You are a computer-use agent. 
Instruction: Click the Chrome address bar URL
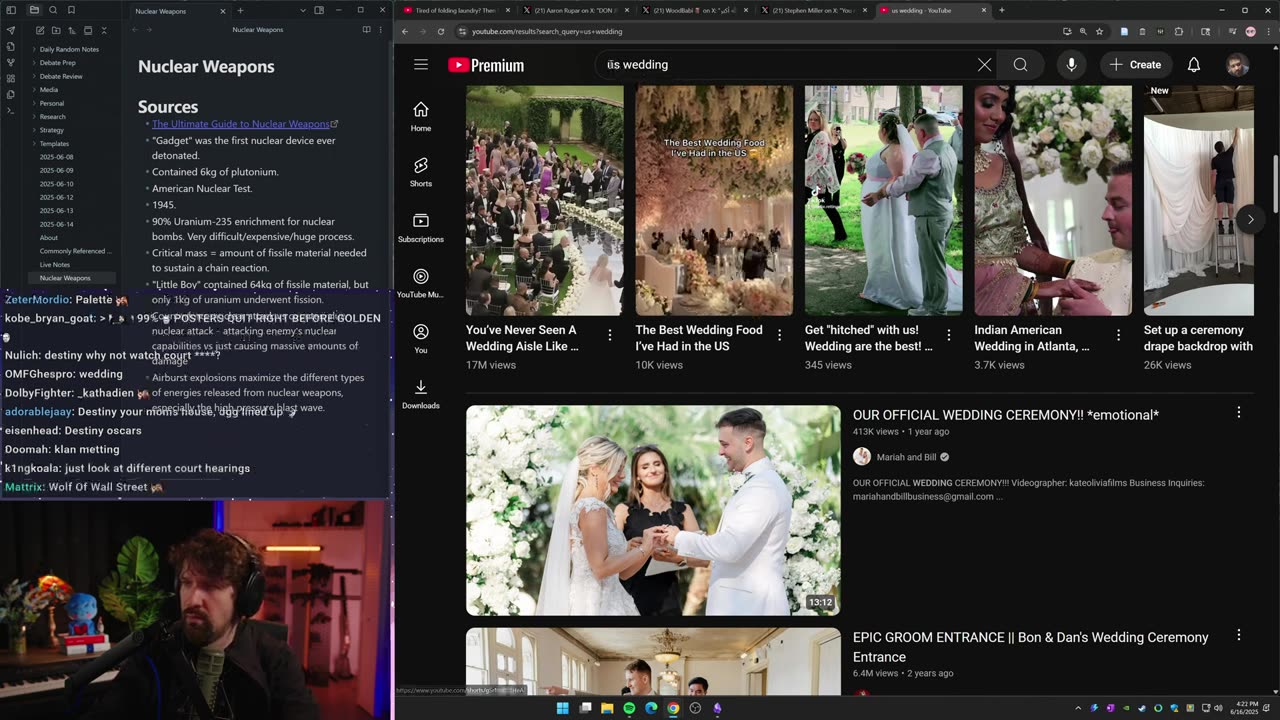pyautogui.click(x=547, y=31)
